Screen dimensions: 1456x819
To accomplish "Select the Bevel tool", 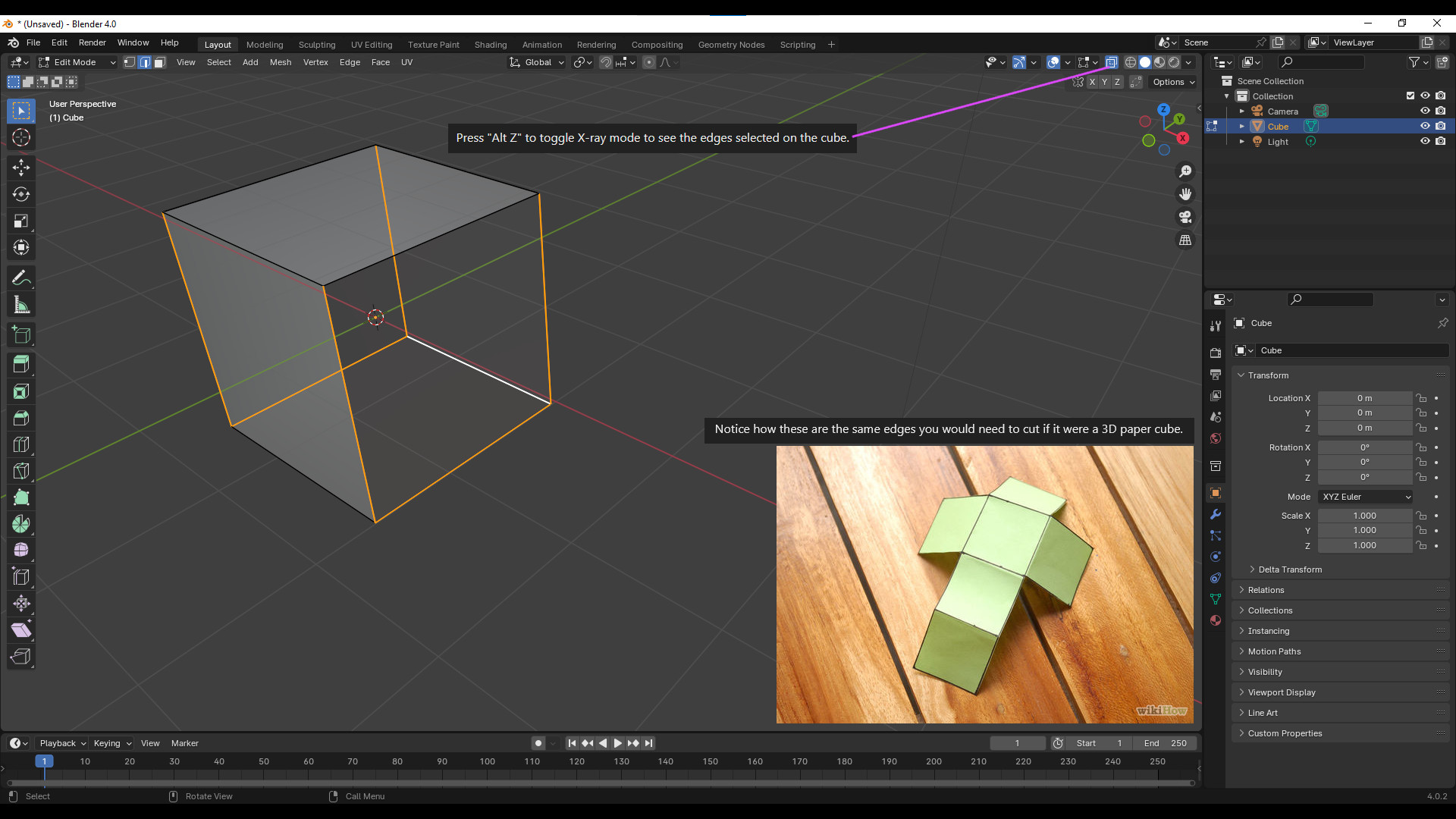I will (21, 418).
